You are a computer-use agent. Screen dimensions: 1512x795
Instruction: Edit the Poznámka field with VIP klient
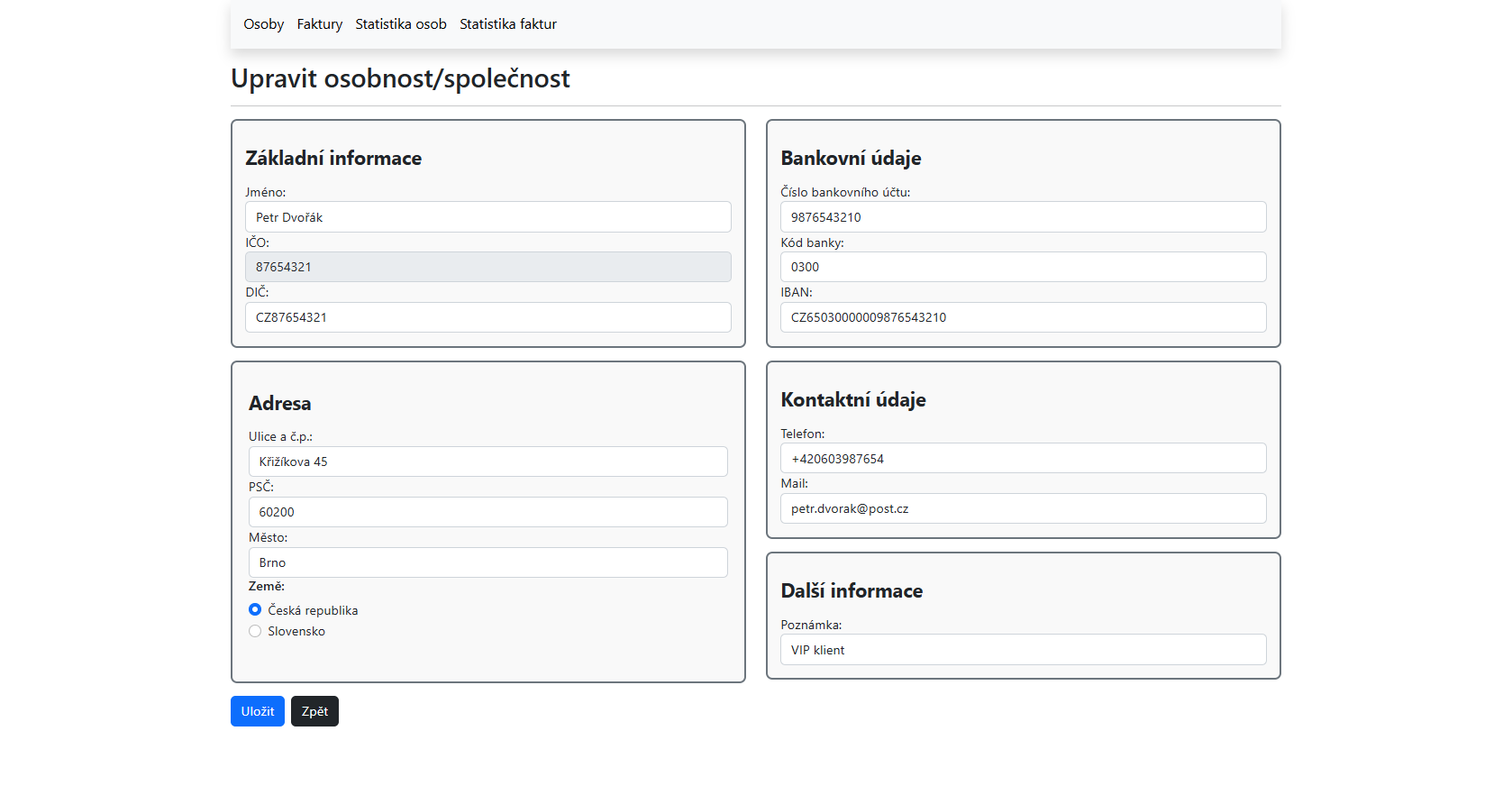click(x=1023, y=650)
